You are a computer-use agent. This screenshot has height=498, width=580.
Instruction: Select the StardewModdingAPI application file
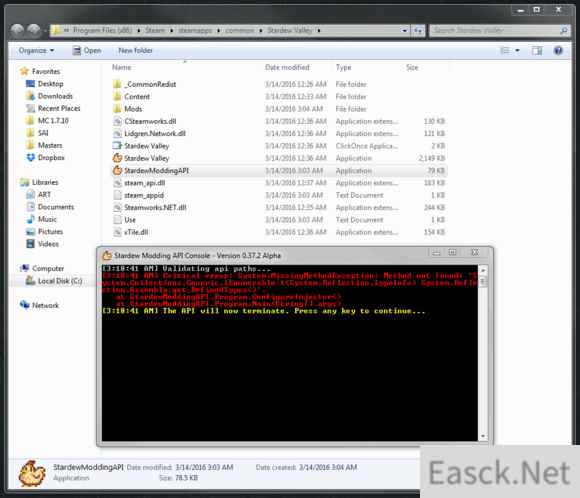point(279,171)
